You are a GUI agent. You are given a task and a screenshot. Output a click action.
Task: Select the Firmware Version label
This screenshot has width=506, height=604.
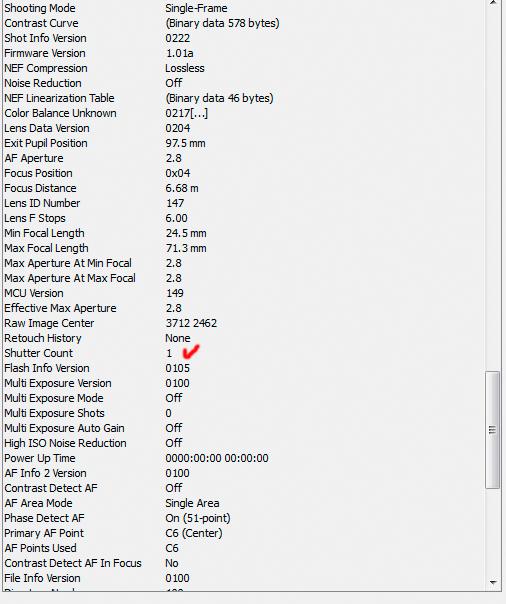45,53
